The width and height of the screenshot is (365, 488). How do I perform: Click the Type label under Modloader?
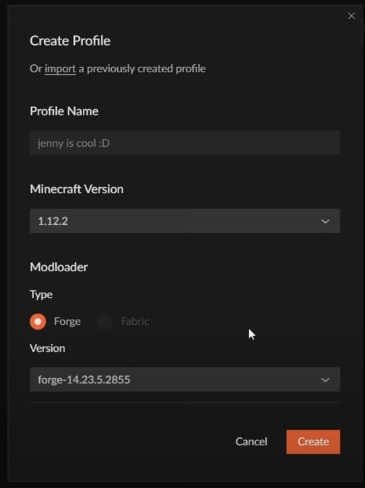click(x=41, y=295)
